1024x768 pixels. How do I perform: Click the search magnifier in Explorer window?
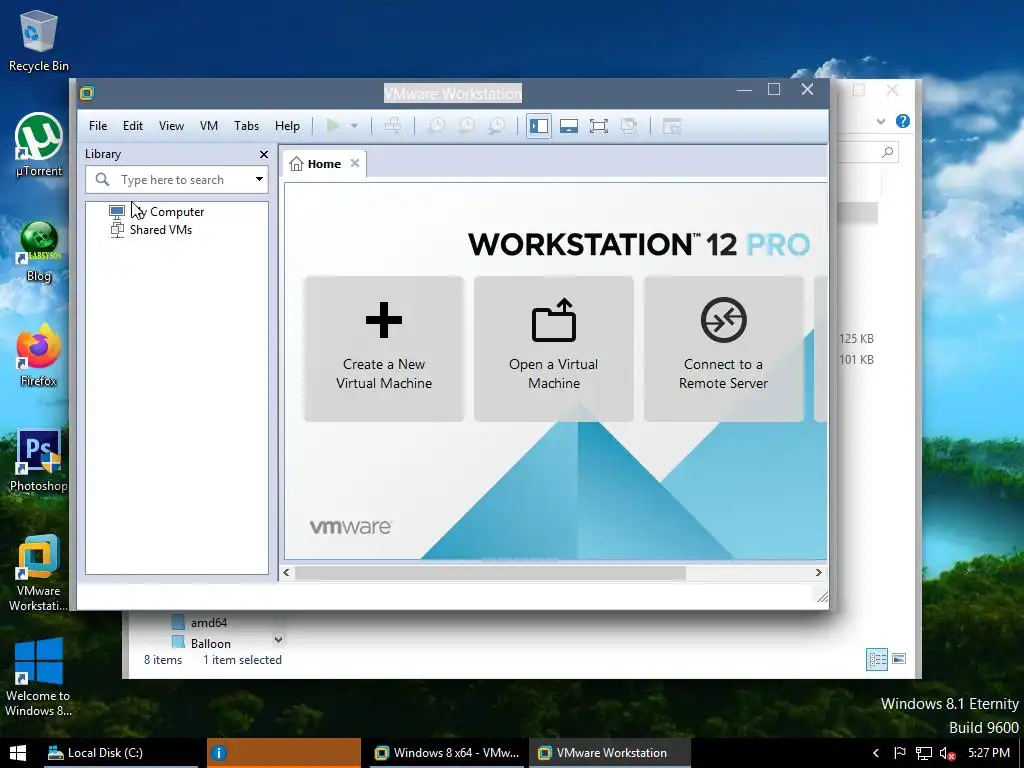click(x=888, y=152)
